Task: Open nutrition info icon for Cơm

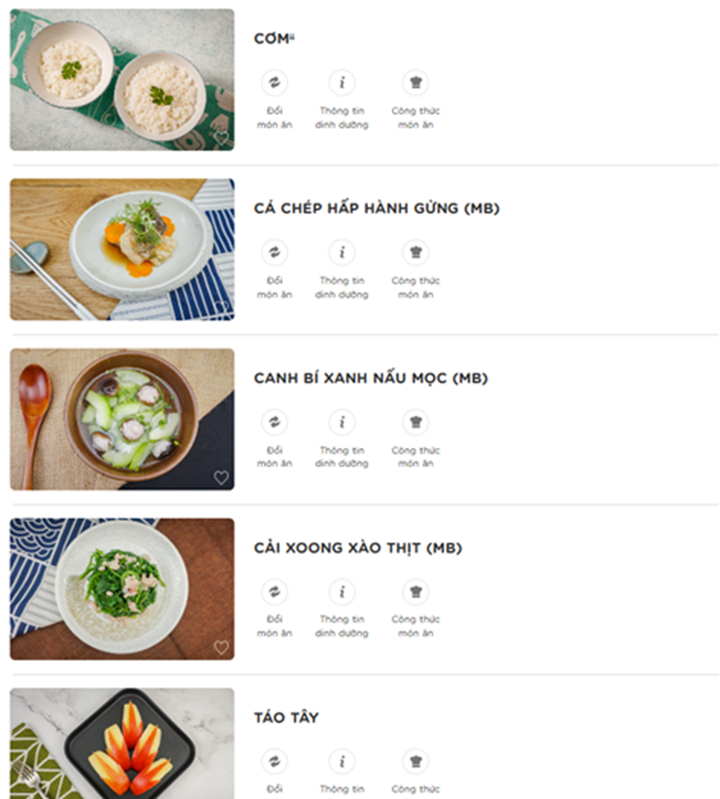Action: (x=342, y=83)
